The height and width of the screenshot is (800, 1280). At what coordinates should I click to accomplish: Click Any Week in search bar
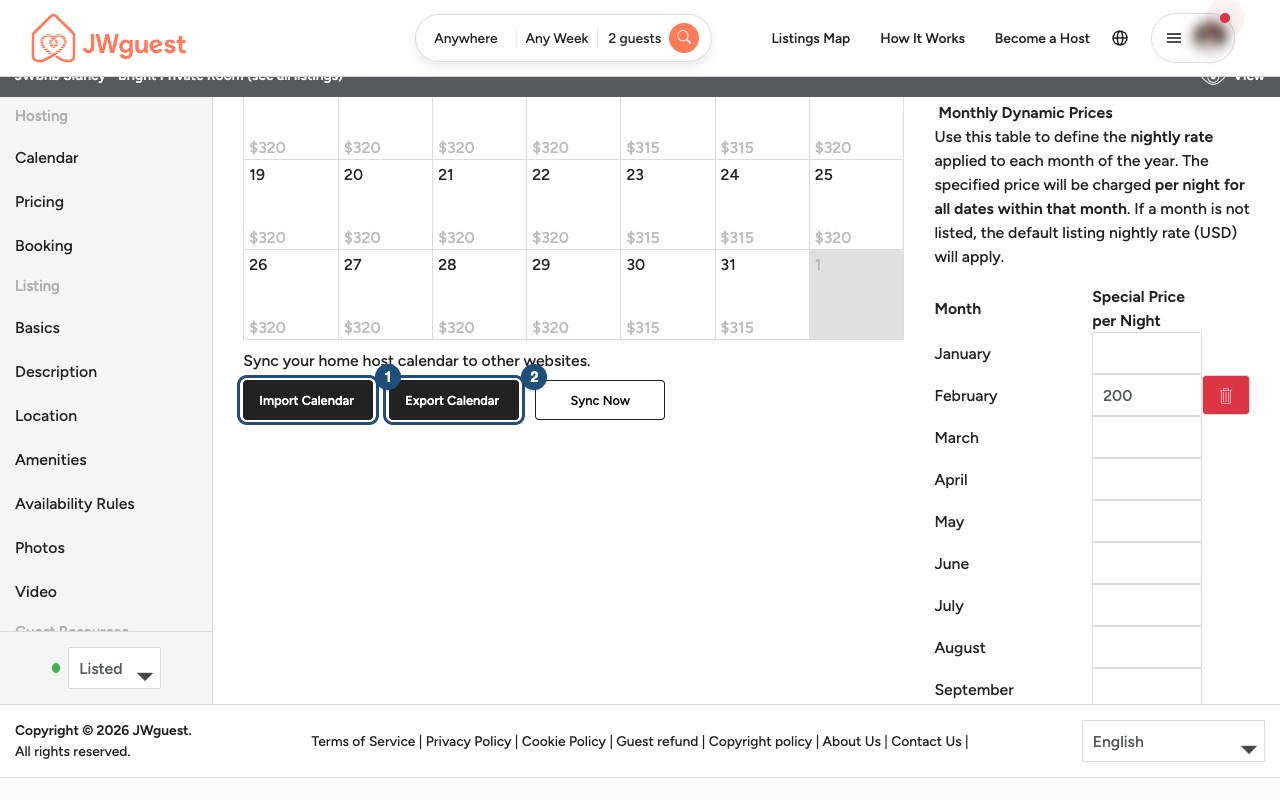pos(557,38)
